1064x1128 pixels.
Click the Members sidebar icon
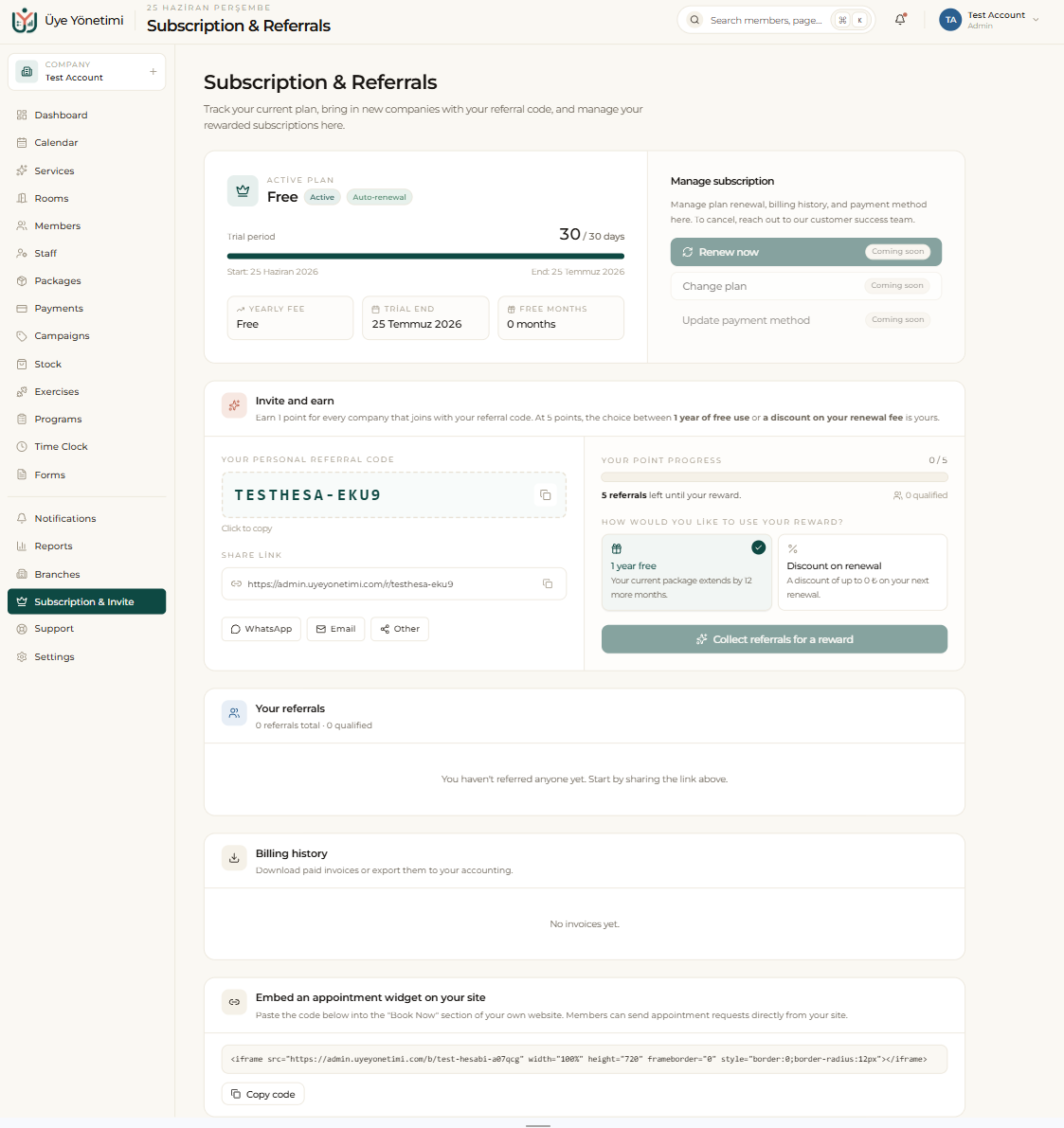22,226
